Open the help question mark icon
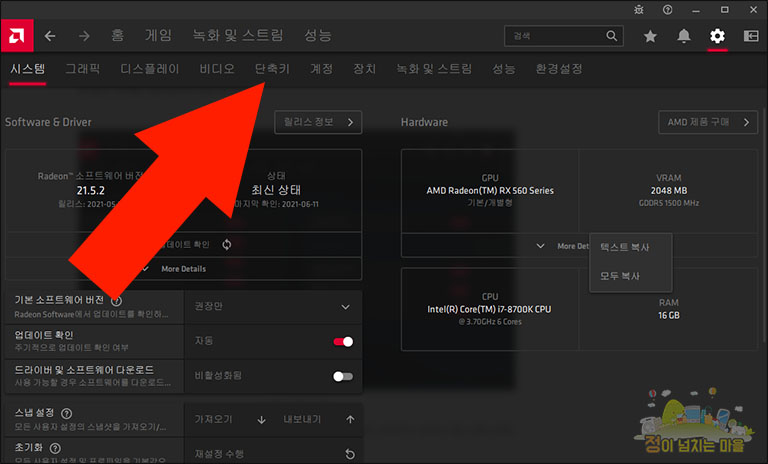Image resolution: width=768 pixels, height=464 pixels. click(x=667, y=9)
